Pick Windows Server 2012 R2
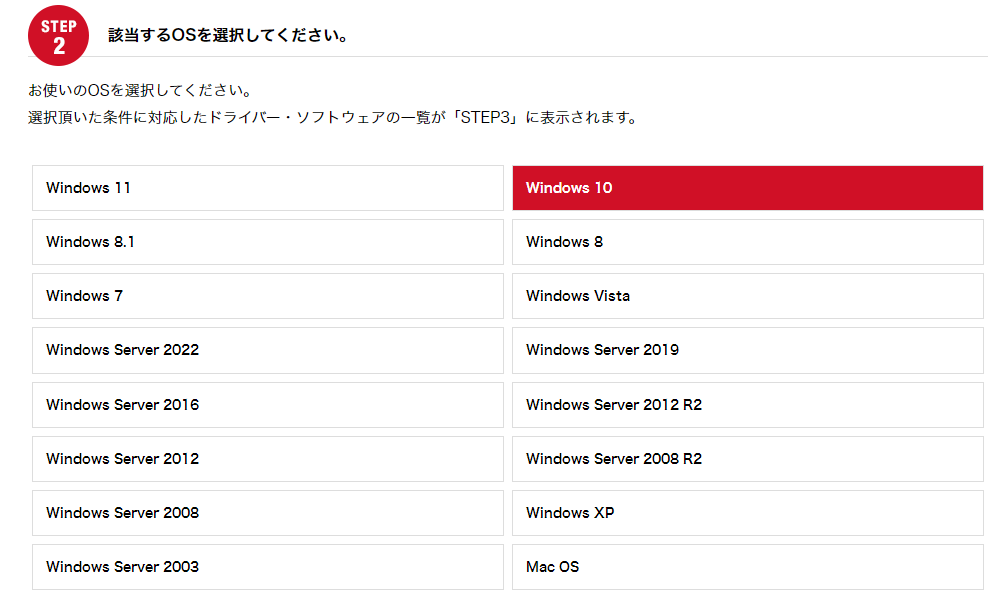 click(747, 405)
